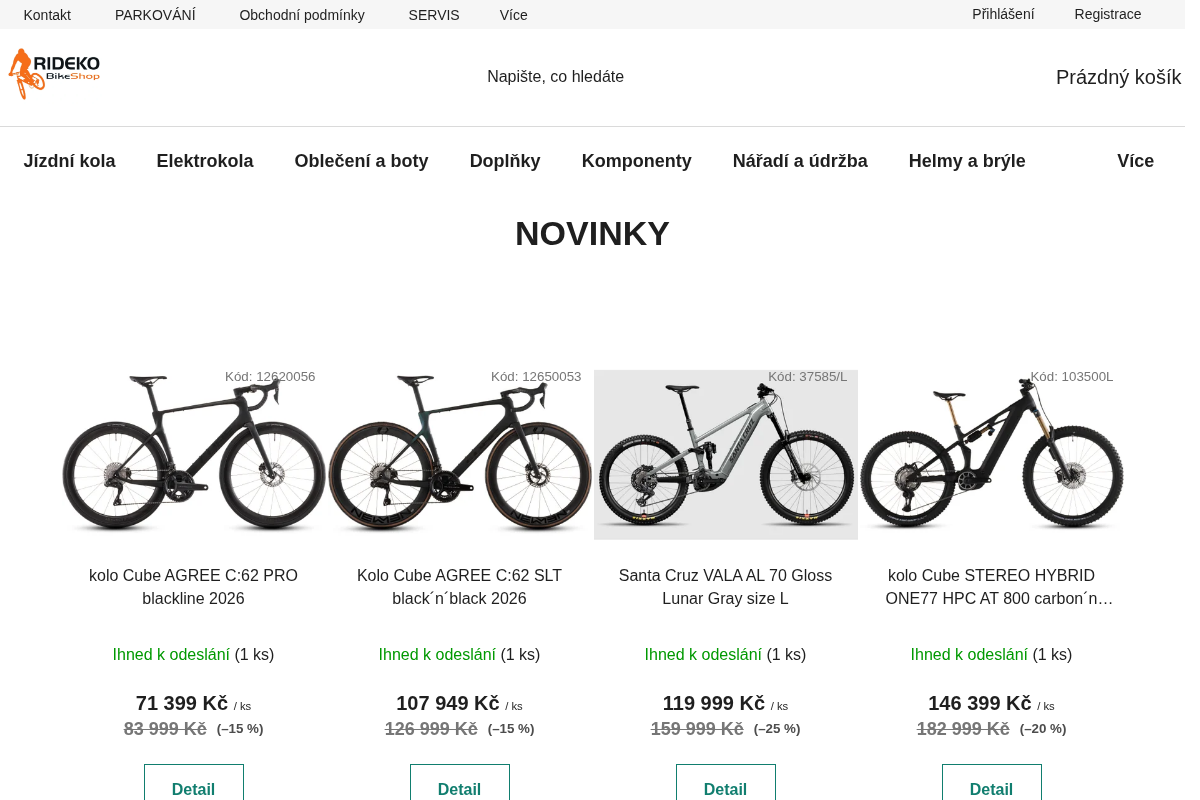Click 'Ihned k odeslání' under Cube STEREO HYBRID

[969, 655]
